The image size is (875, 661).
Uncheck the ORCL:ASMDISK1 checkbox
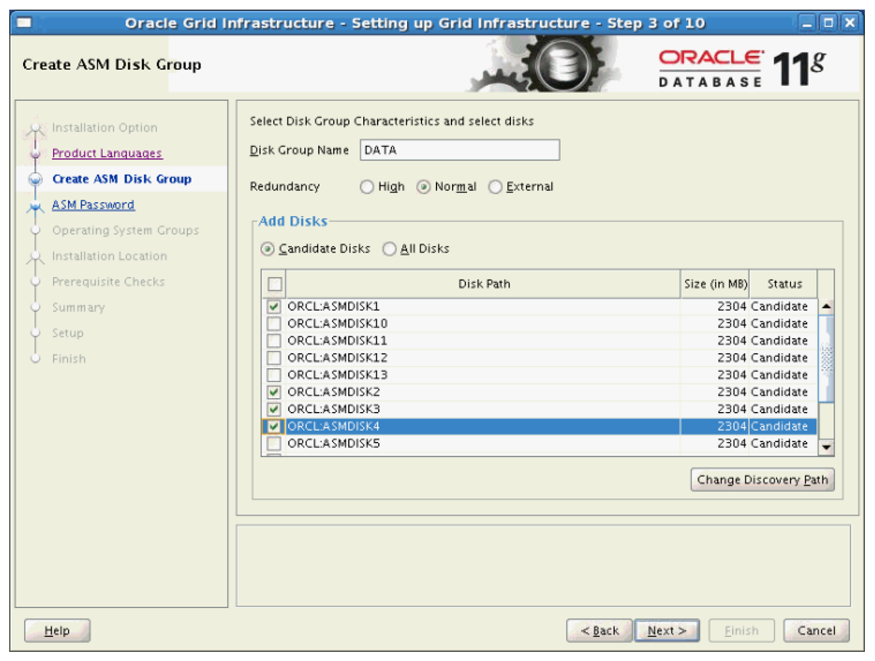tap(274, 306)
